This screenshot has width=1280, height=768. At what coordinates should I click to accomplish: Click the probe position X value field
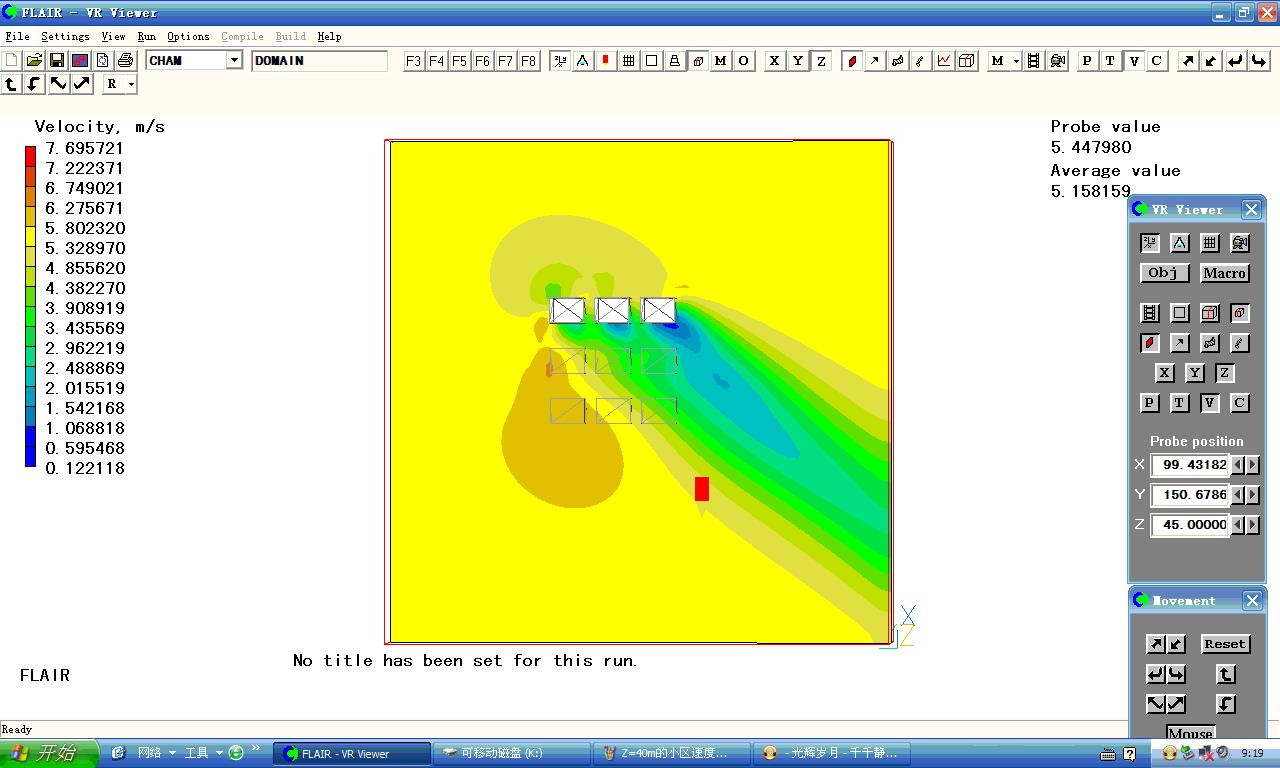[1190, 465]
